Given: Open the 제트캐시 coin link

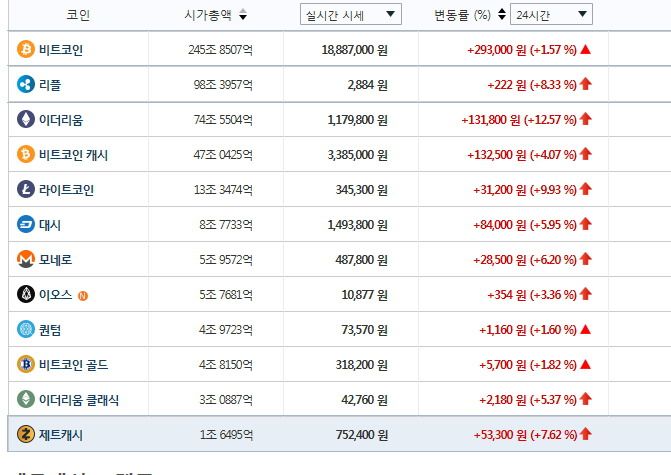Looking at the screenshot, I should [x=61, y=435].
